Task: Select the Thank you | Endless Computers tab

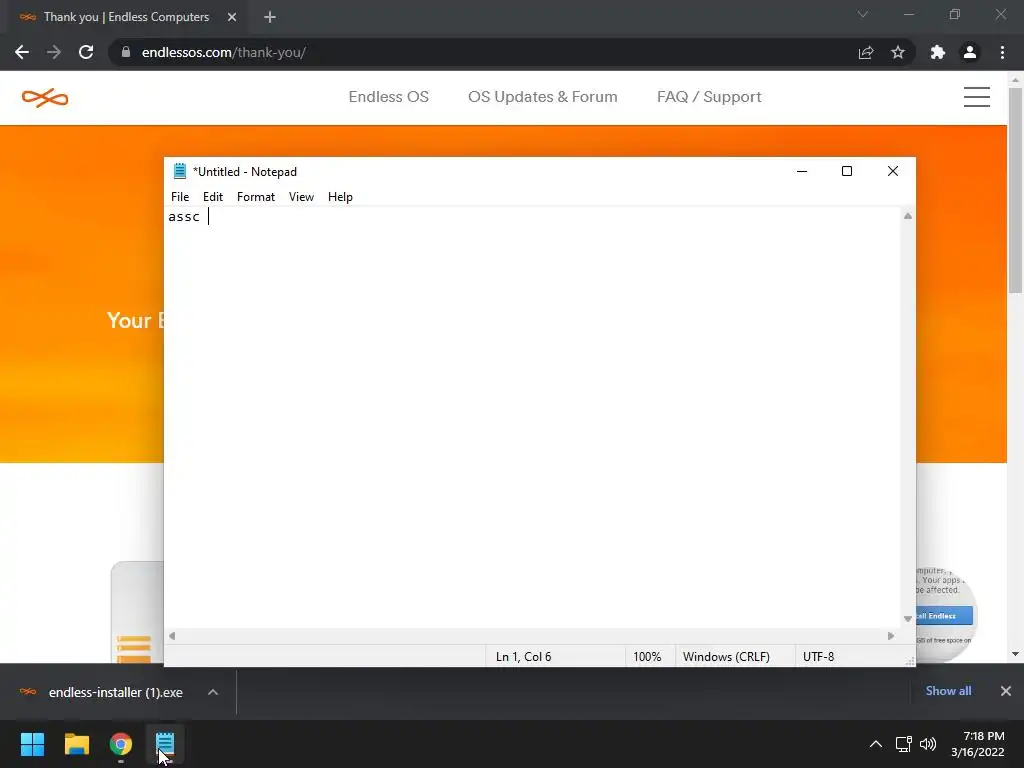Action: click(126, 17)
